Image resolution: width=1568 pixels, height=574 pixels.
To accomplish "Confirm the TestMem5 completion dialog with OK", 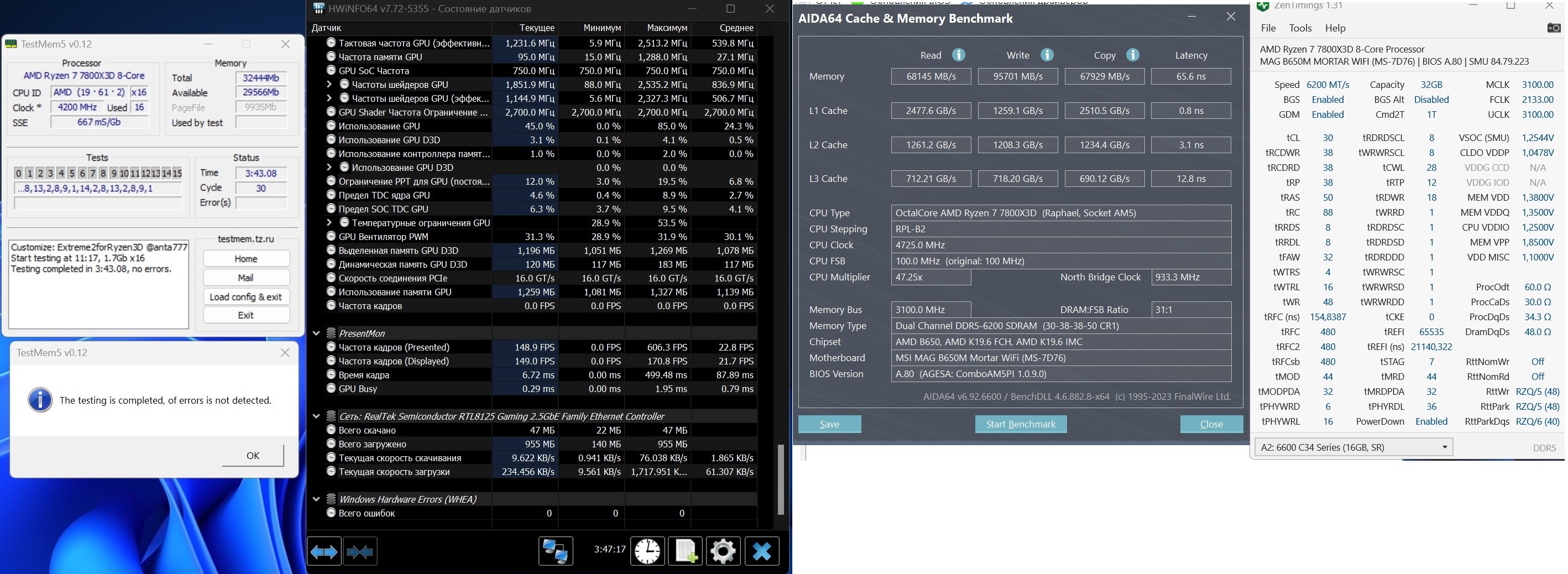I will (x=253, y=455).
